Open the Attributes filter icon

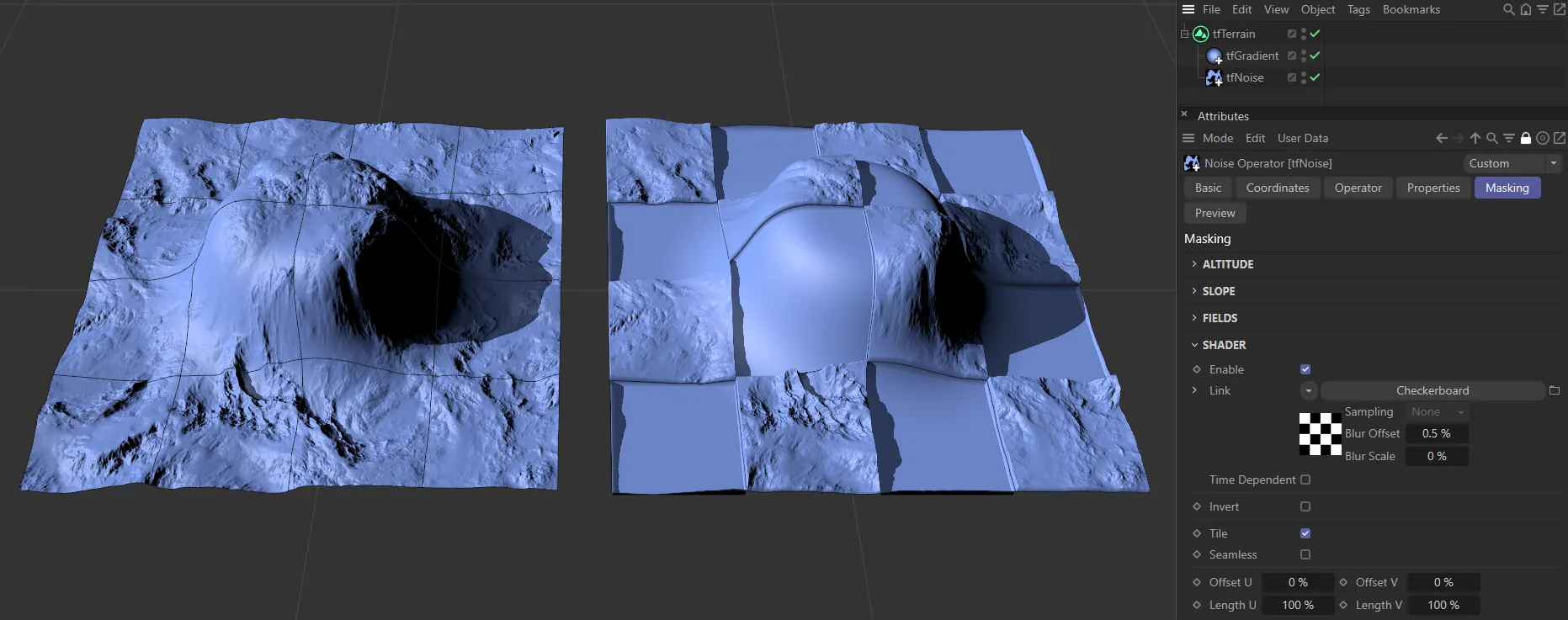point(1509,138)
